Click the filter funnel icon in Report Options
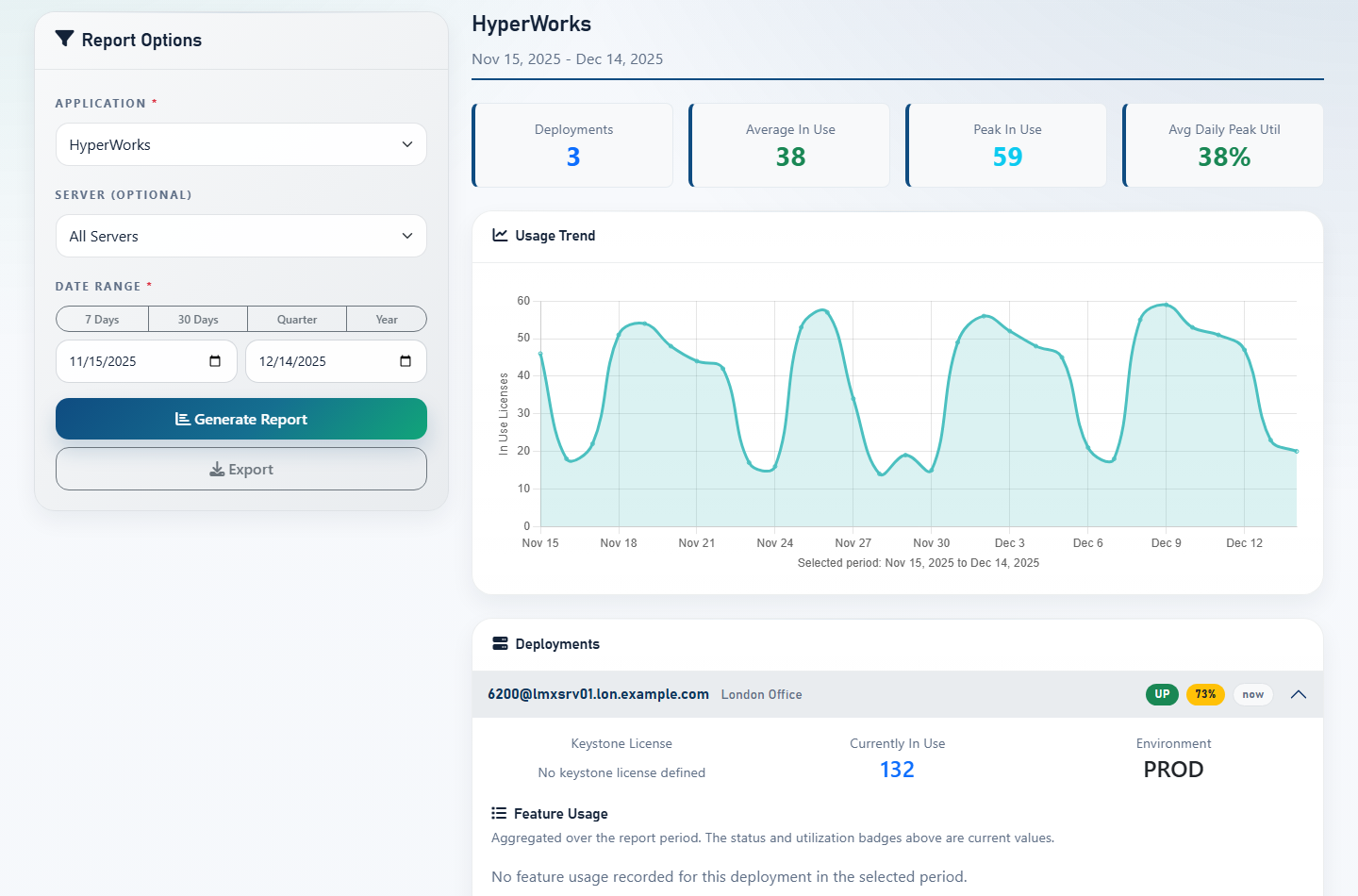The image size is (1358, 896). click(x=64, y=39)
